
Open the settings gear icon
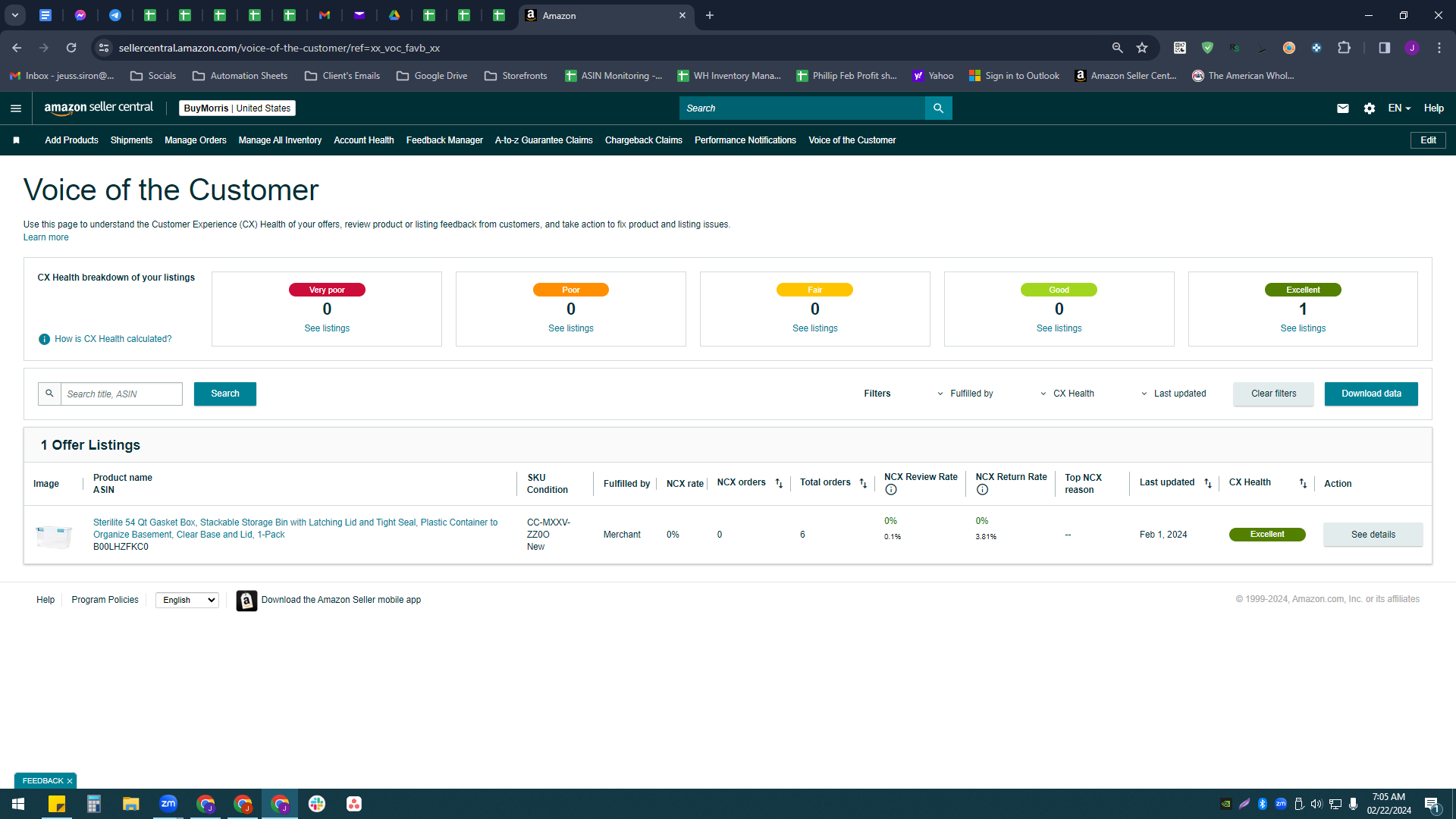[x=1369, y=108]
